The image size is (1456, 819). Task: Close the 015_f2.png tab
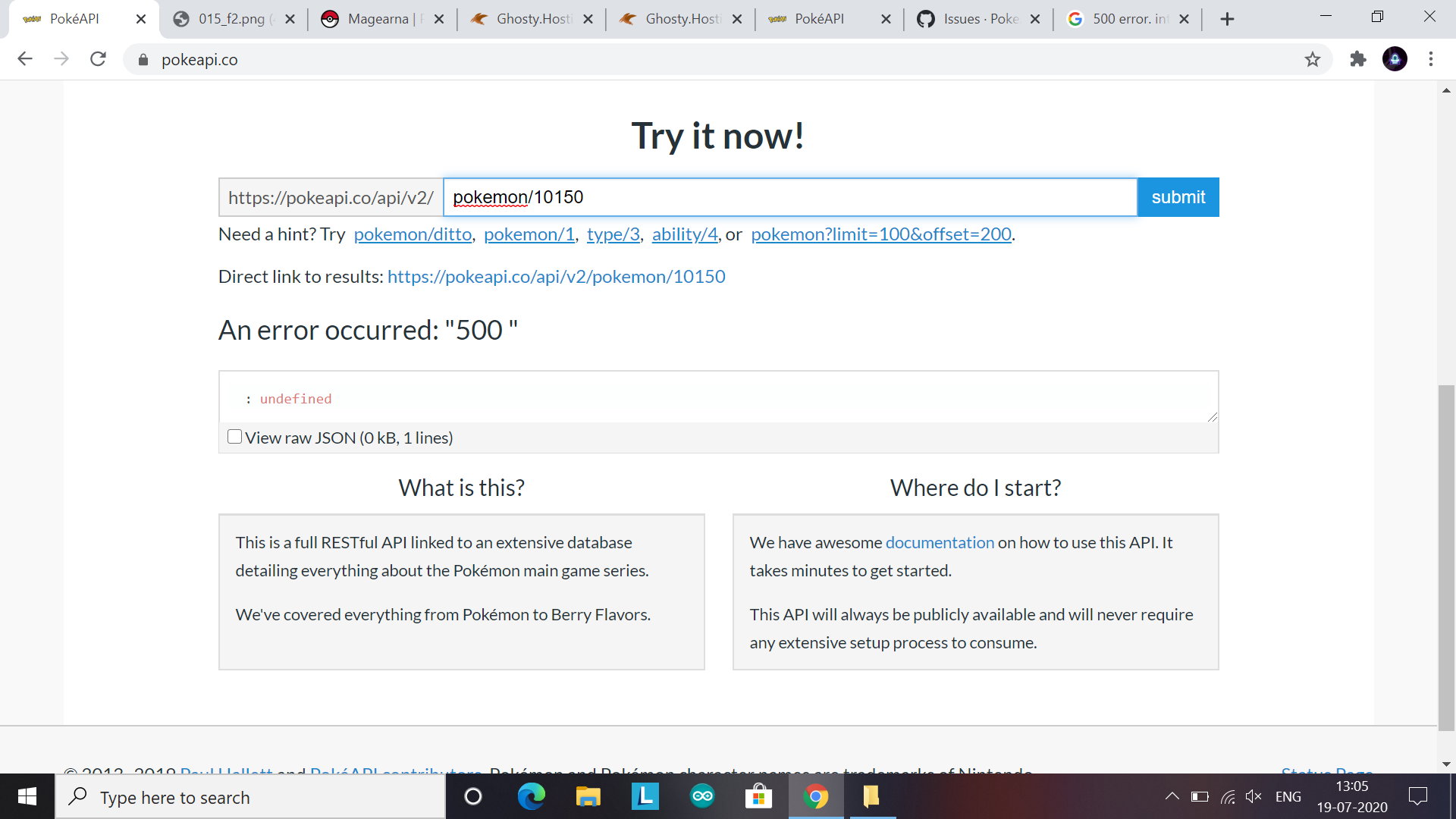[x=290, y=19]
